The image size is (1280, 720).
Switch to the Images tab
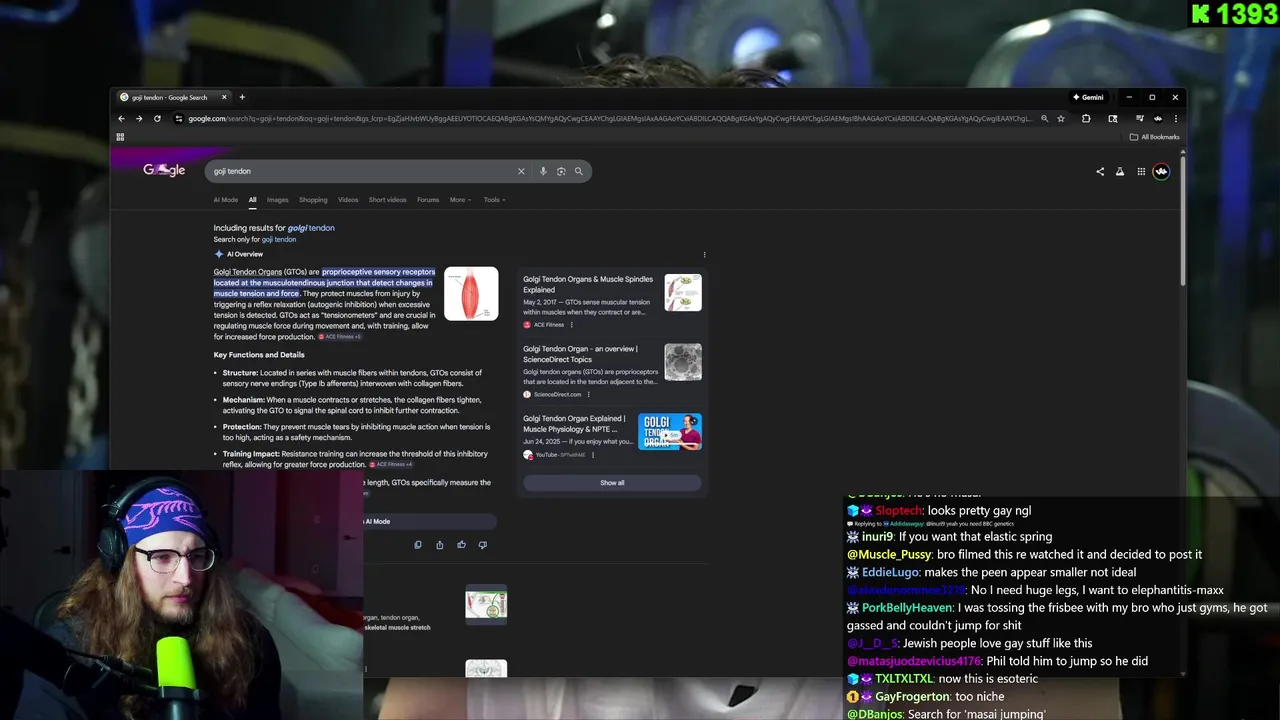277,200
